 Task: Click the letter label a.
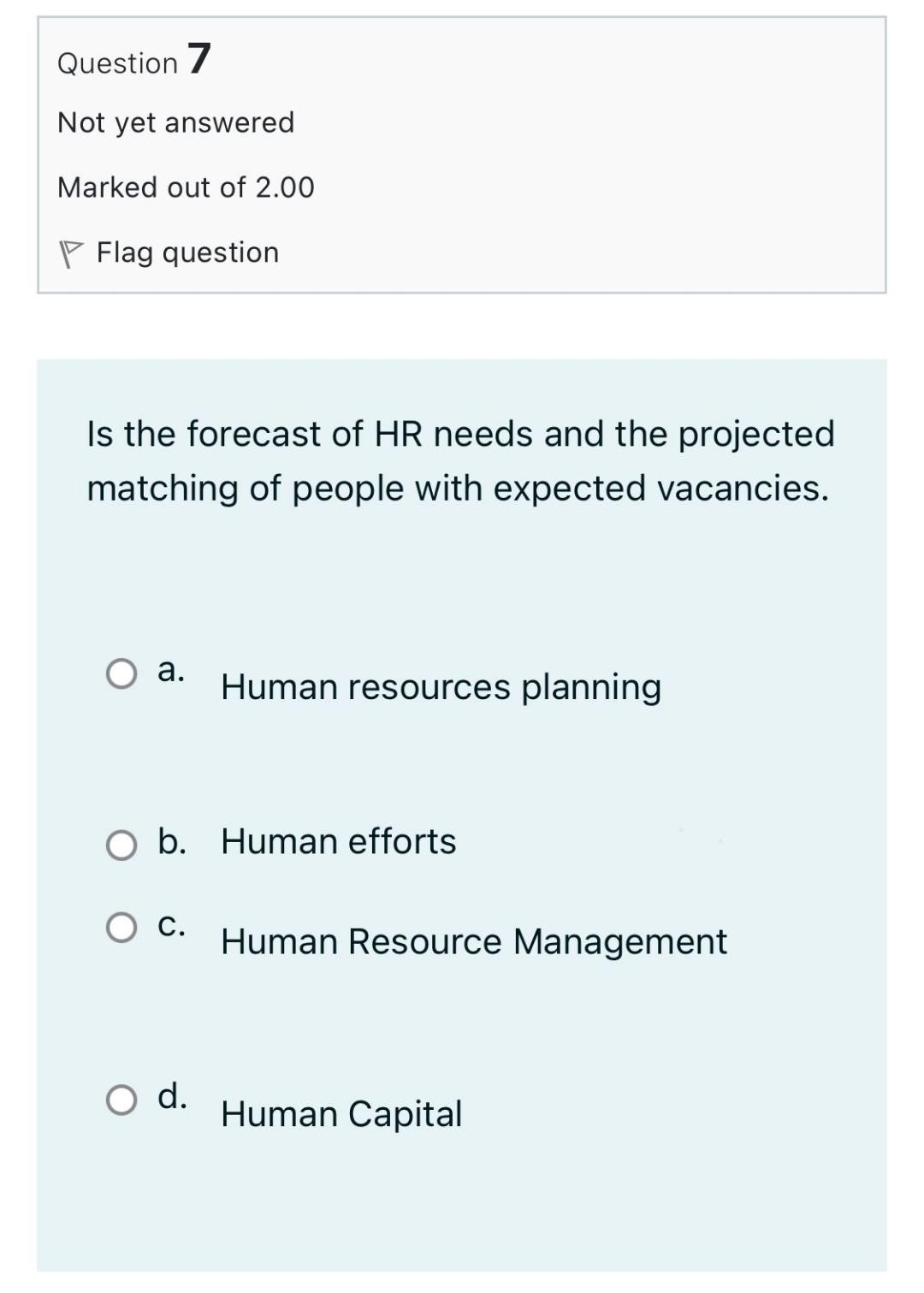pos(170,670)
